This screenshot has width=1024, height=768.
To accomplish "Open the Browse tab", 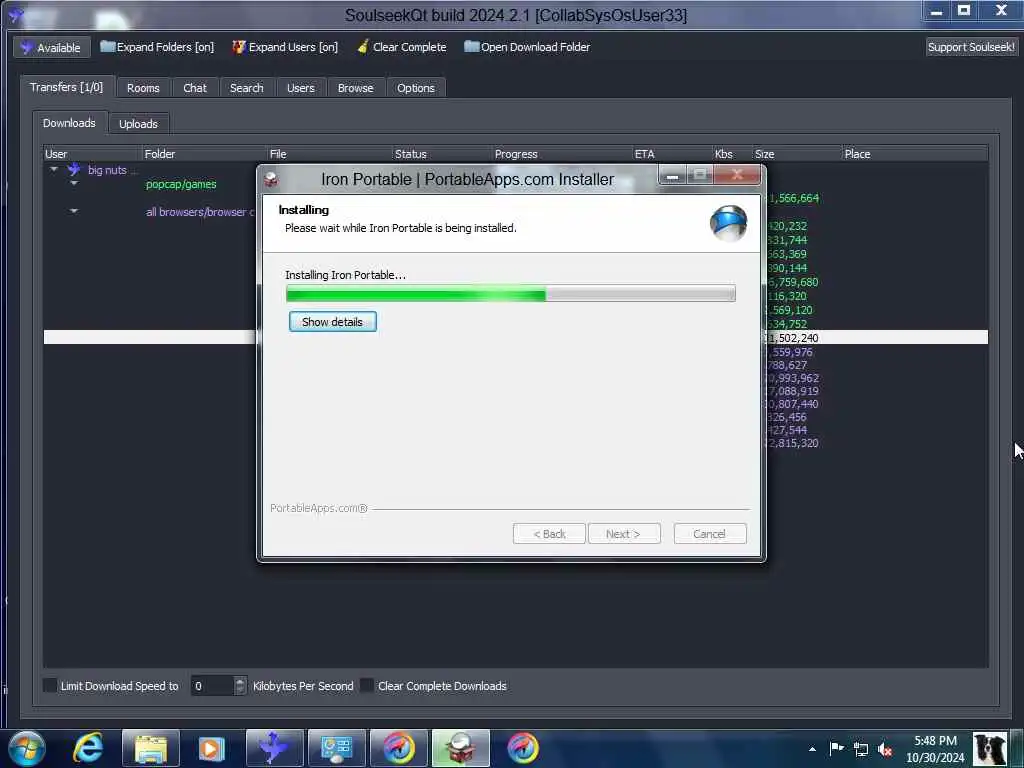I will [355, 88].
